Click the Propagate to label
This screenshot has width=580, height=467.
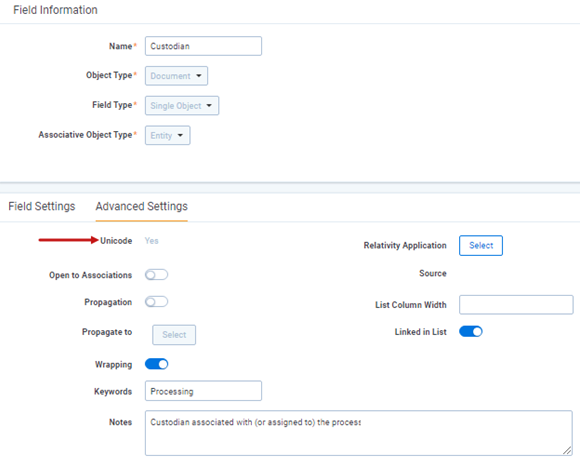107,332
